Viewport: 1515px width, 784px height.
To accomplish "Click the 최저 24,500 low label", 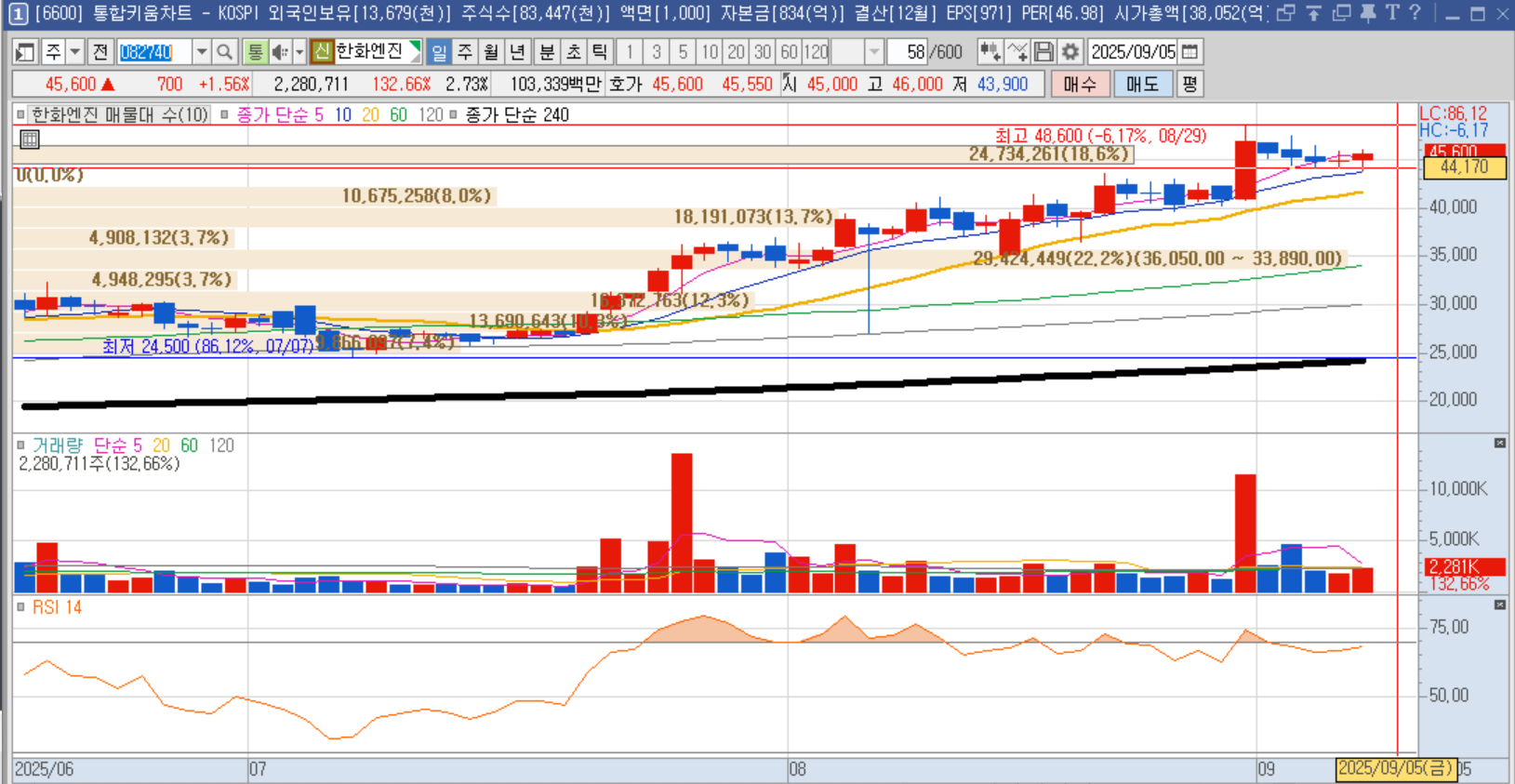I will (207, 346).
